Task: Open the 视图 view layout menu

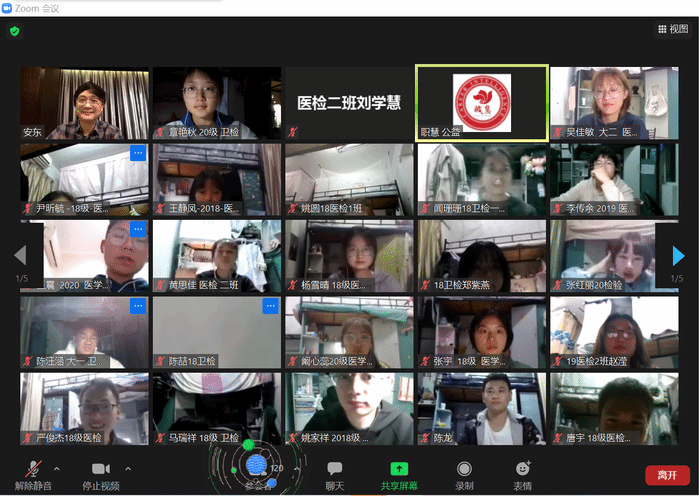Action: pos(673,30)
